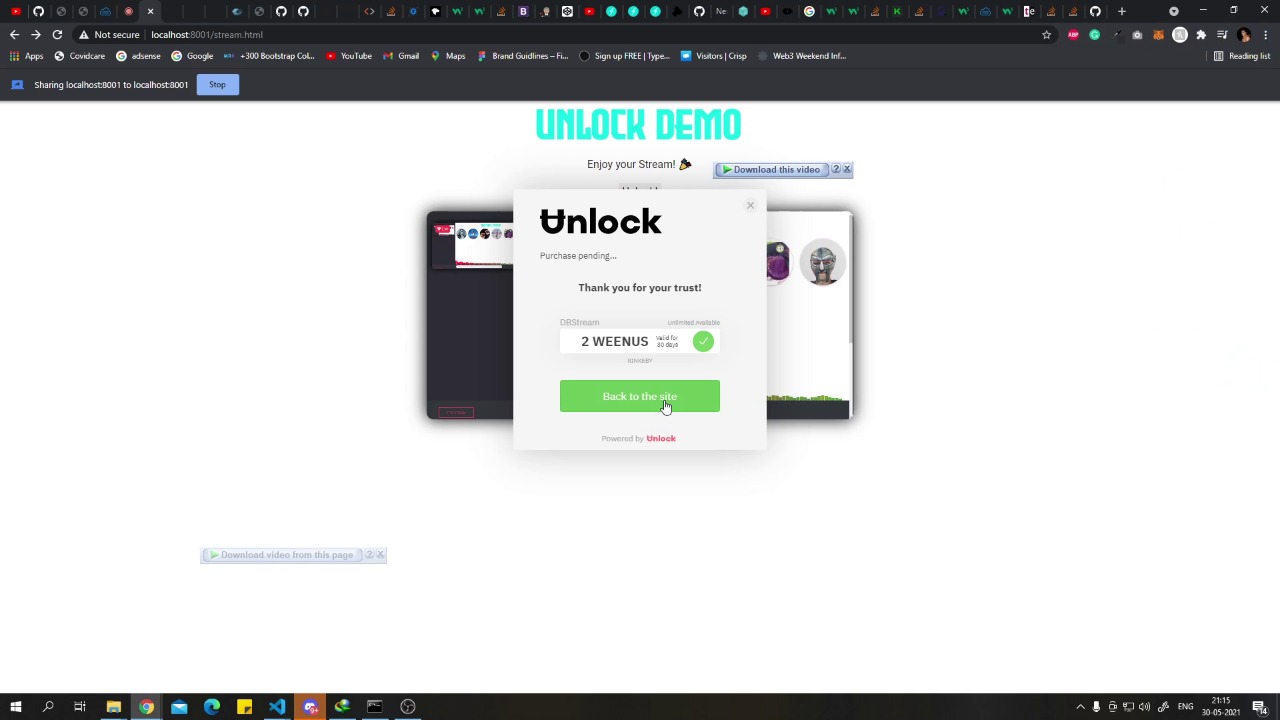The width and height of the screenshot is (1280, 720).
Task: Click the green Back to the site button
Action: pos(639,396)
